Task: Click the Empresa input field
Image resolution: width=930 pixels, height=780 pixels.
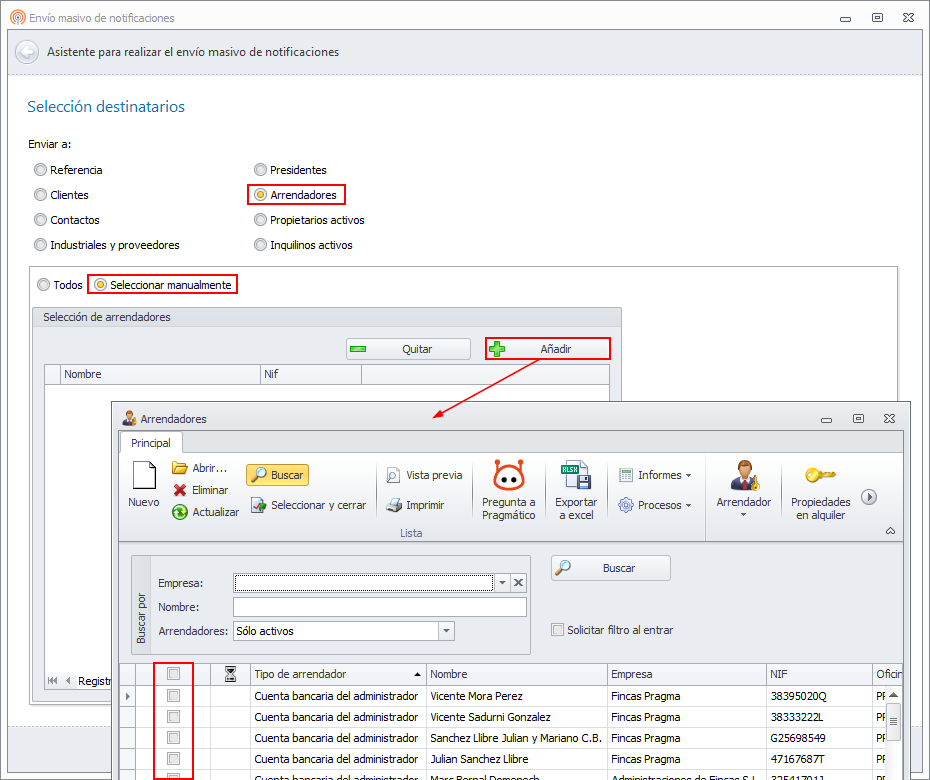Action: 364,582
